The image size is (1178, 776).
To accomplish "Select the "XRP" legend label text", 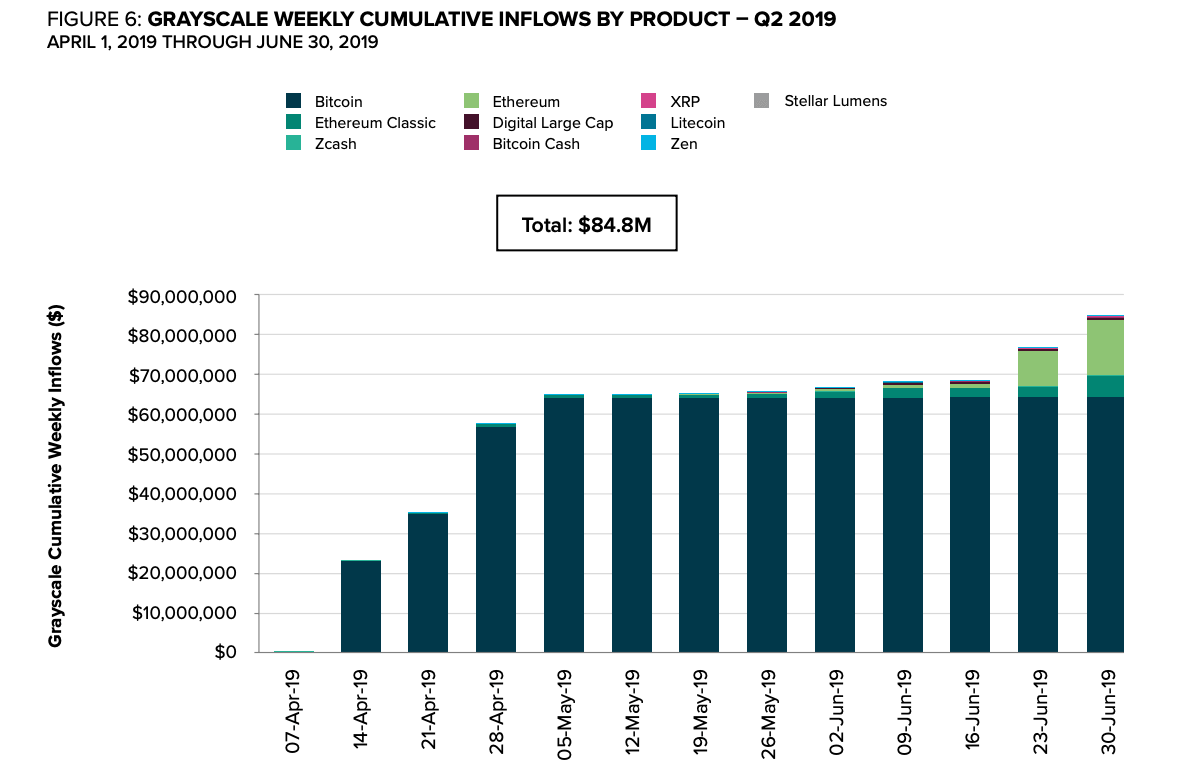I will (x=685, y=101).
